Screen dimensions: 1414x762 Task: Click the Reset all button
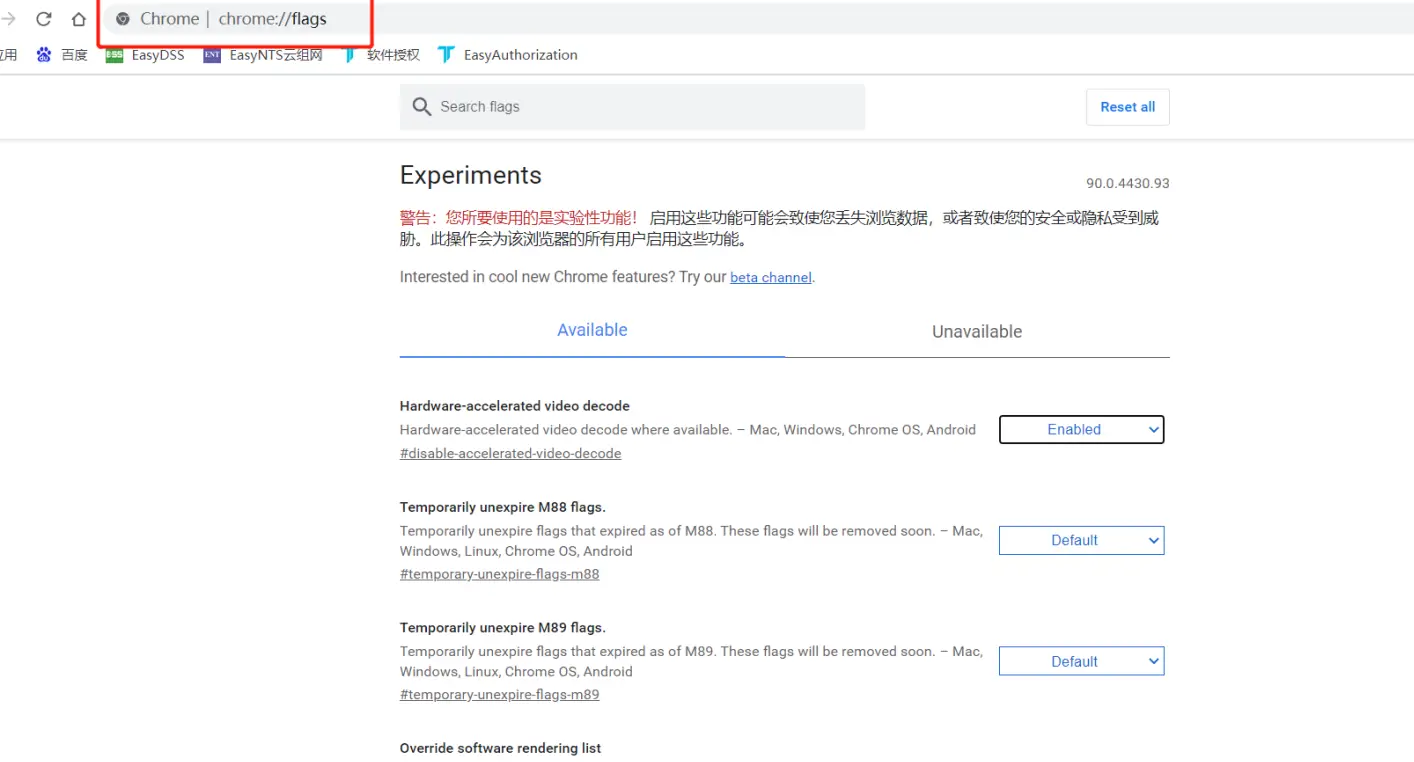click(x=1127, y=107)
